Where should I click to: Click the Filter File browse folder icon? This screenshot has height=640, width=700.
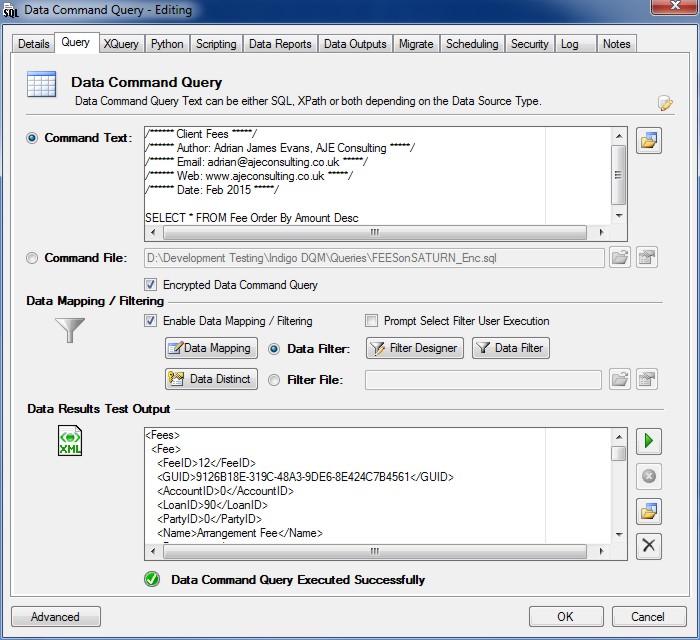pyautogui.click(x=620, y=379)
